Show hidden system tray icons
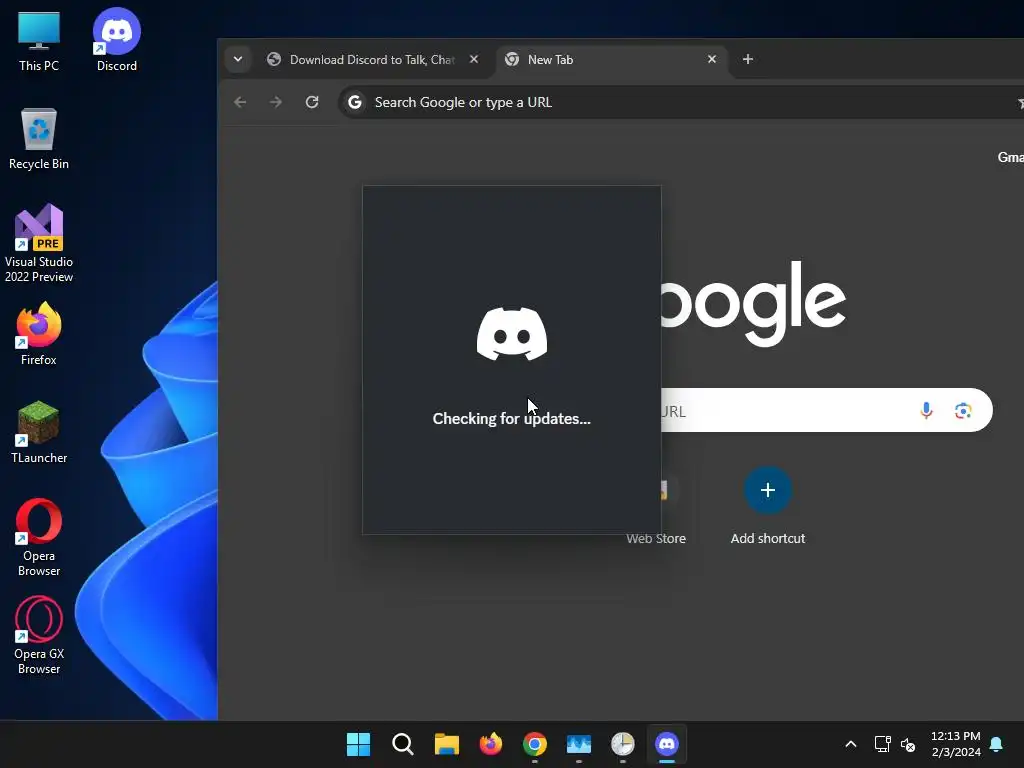The height and width of the screenshot is (768, 1024). coord(850,744)
